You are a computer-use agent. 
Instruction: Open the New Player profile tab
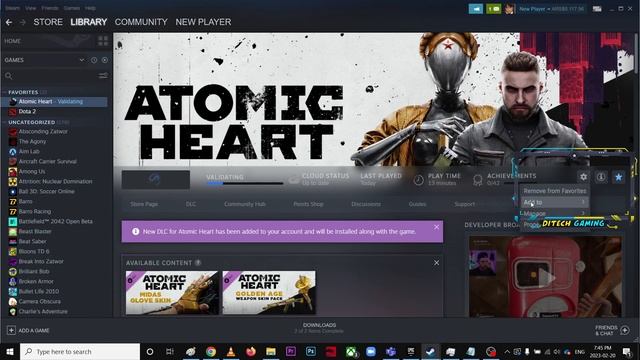click(x=203, y=22)
